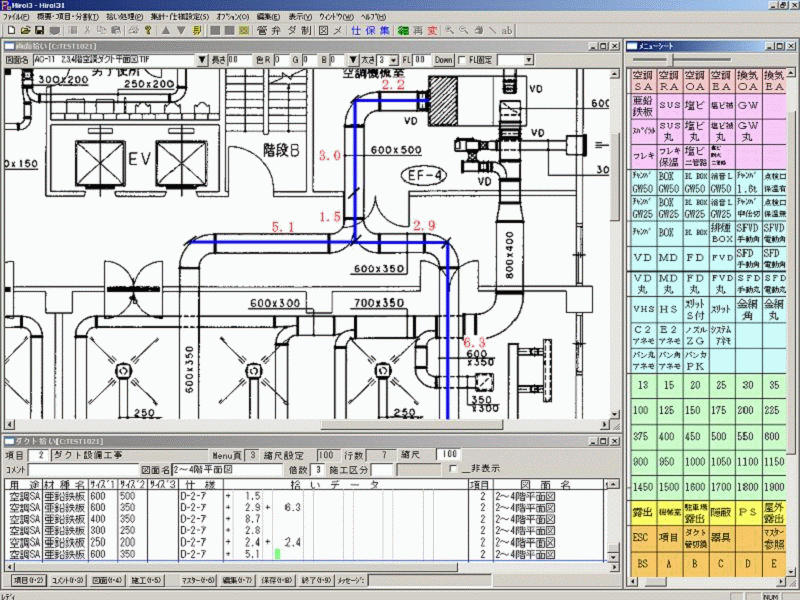Toggle the 非表示 checkbox

(x=453, y=468)
